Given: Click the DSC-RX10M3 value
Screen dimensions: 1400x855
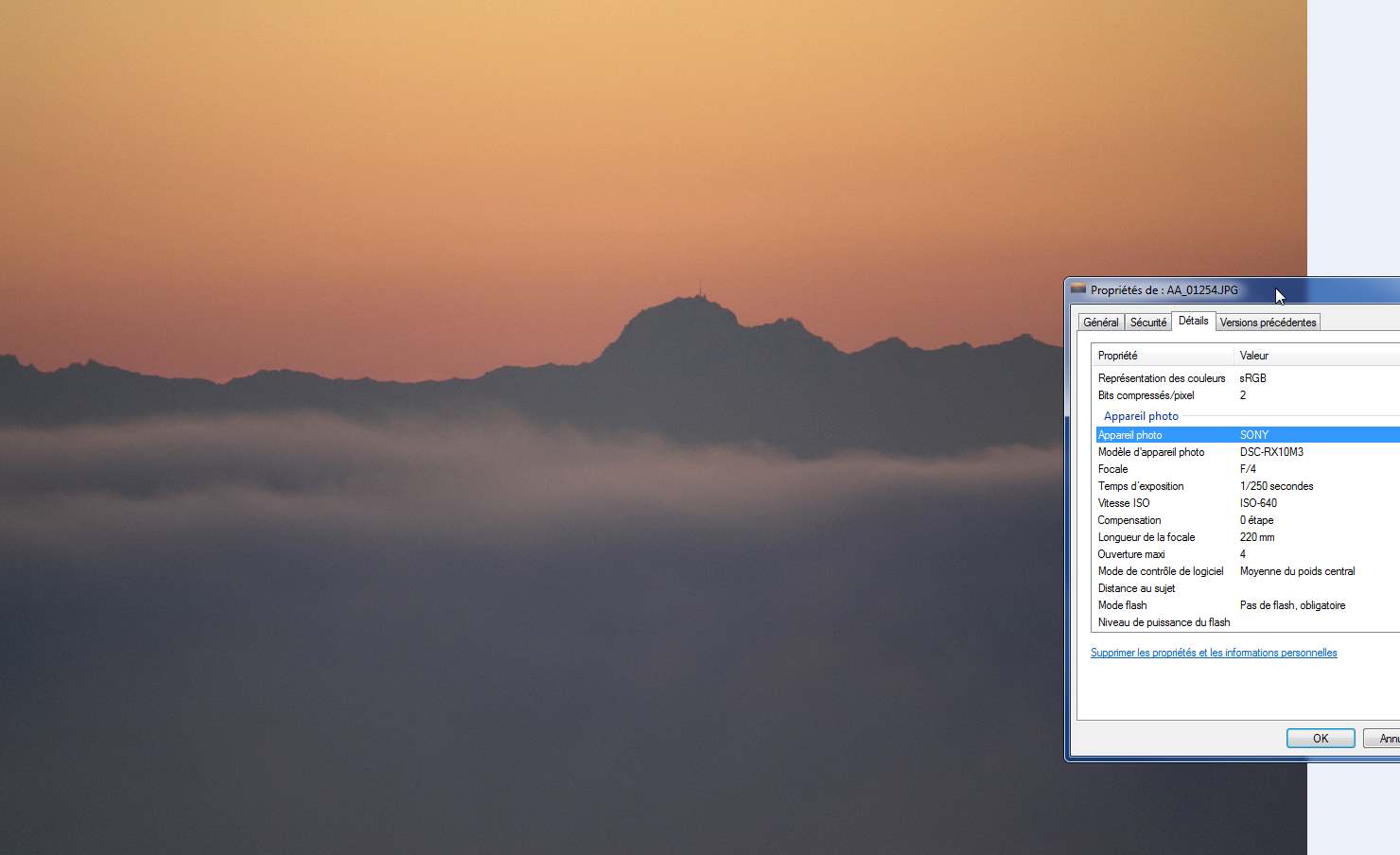Looking at the screenshot, I should 1271,452.
